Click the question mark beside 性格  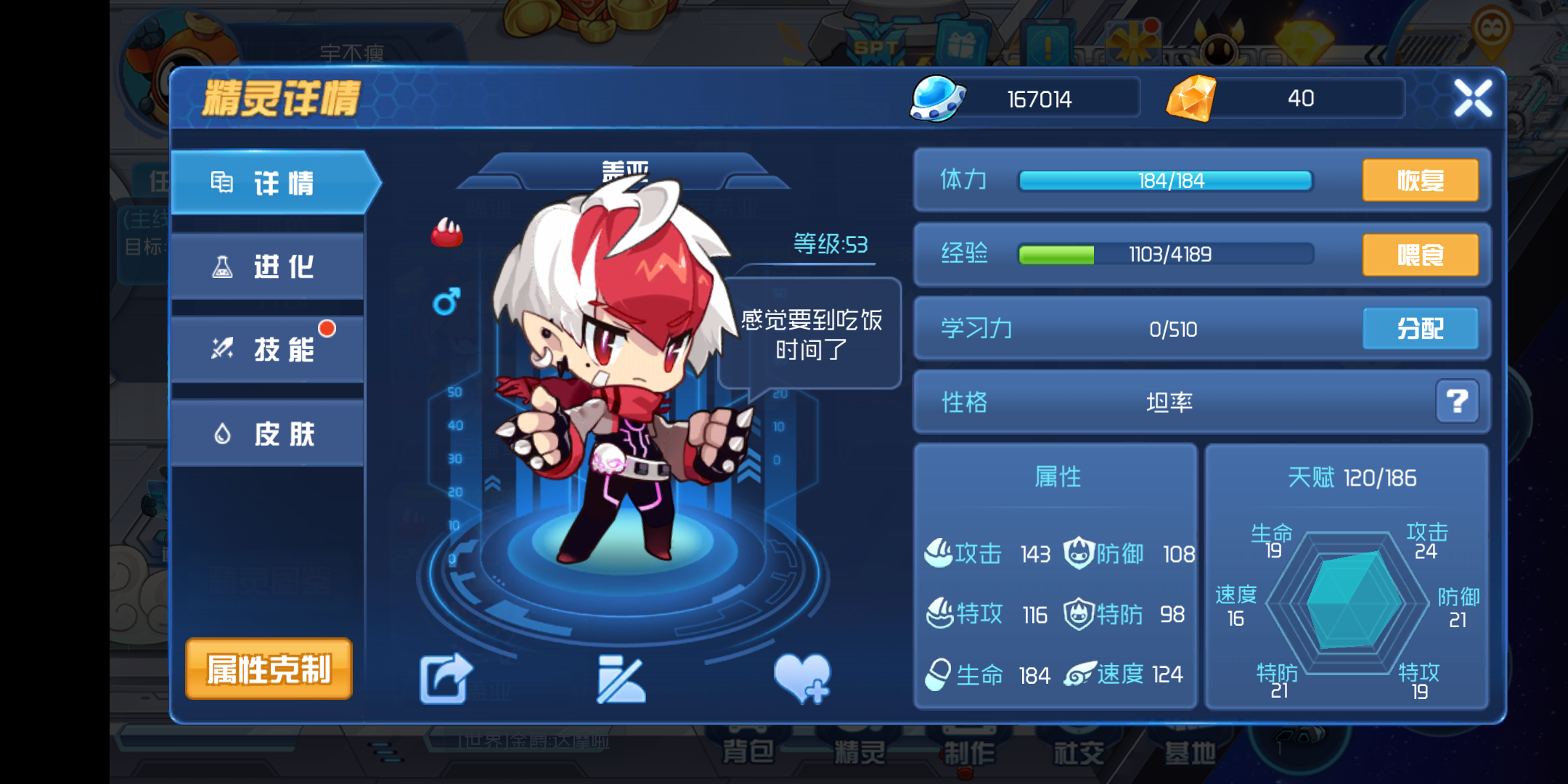(x=1457, y=401)
